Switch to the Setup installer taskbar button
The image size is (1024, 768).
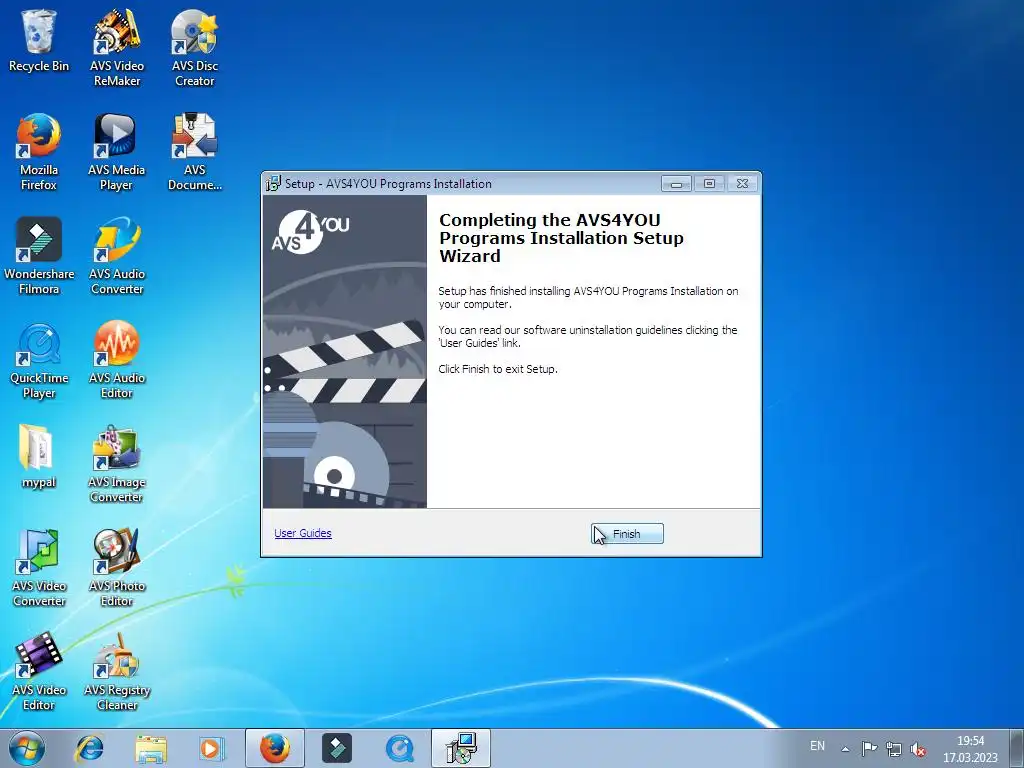(x=461, y=748)
